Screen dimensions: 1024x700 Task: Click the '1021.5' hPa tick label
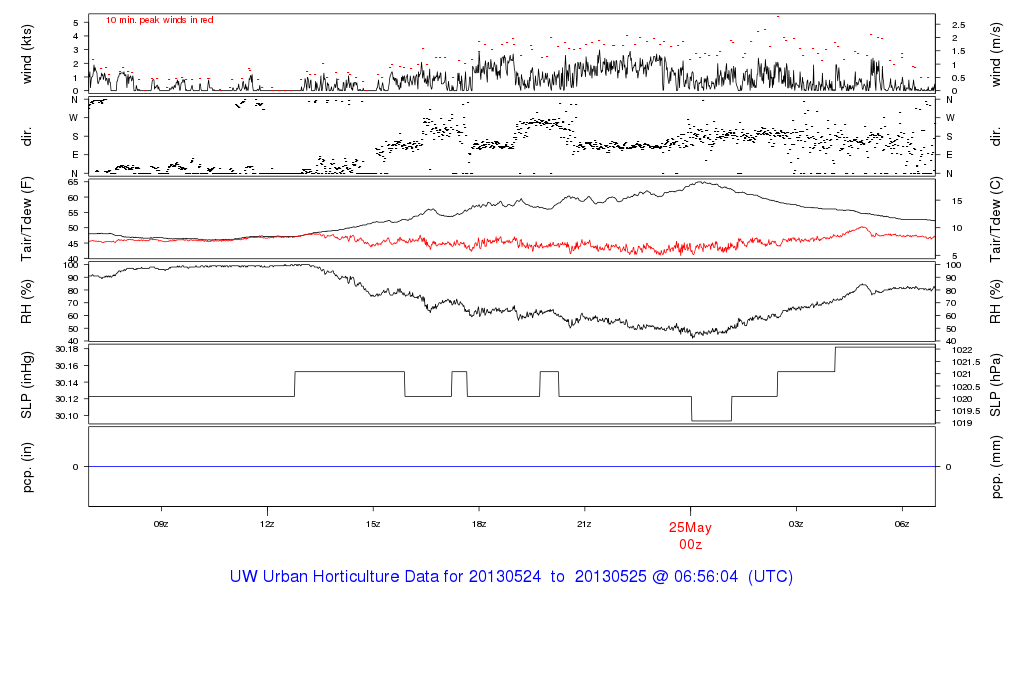966,362
